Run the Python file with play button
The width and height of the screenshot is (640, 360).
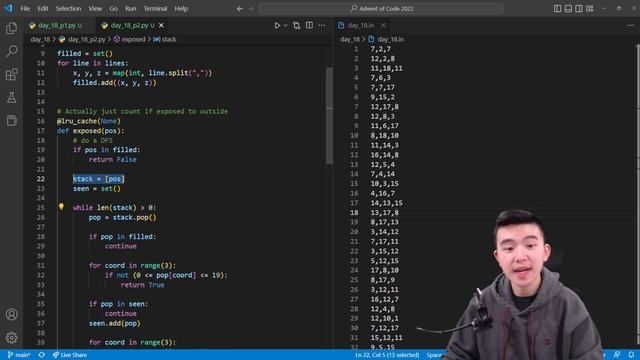[x=277, y=25]
